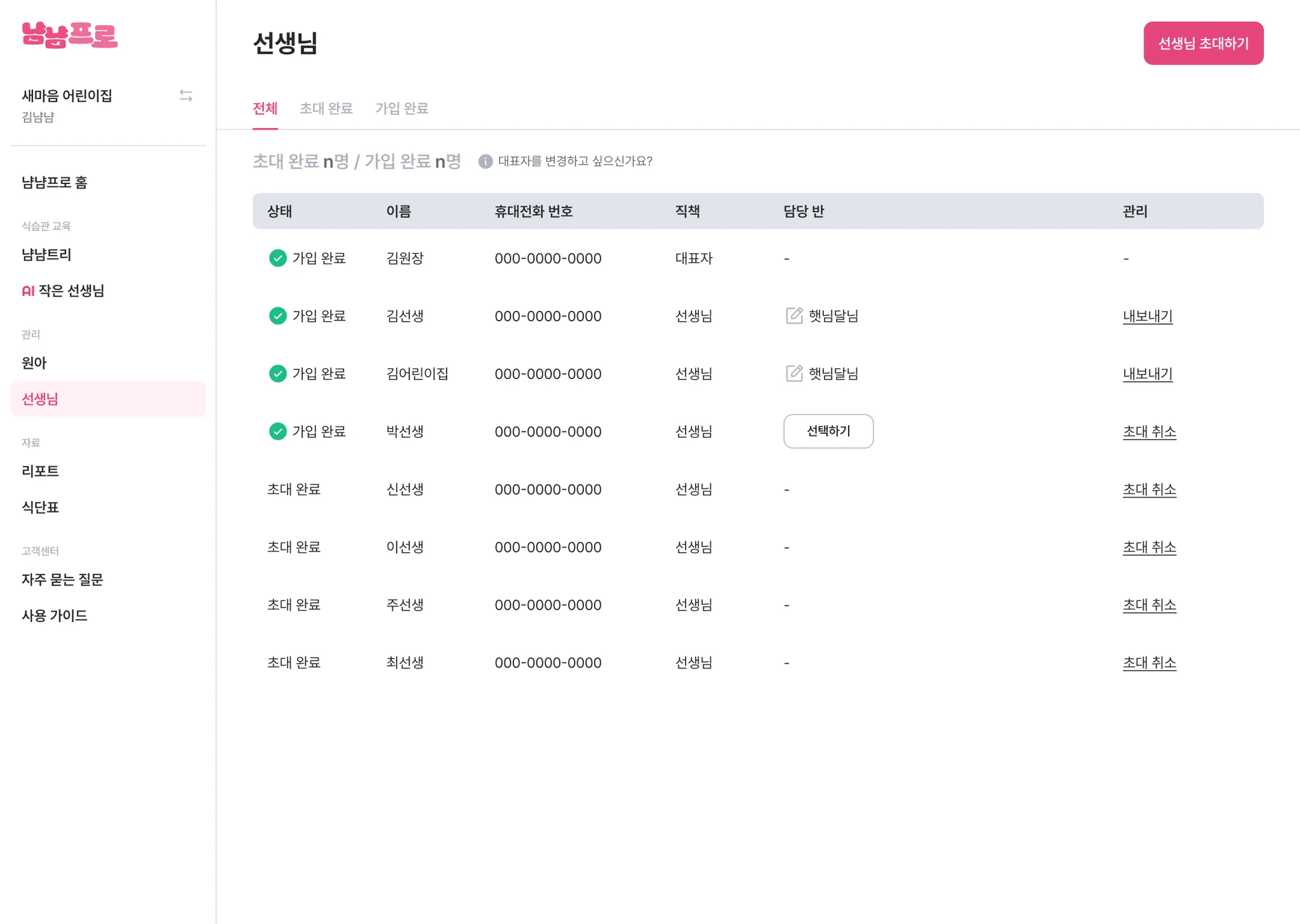This screenshot has width=1300, height=924.
Task: Click 초대 취소 link for 최선생
Action: pos(1149,663)
